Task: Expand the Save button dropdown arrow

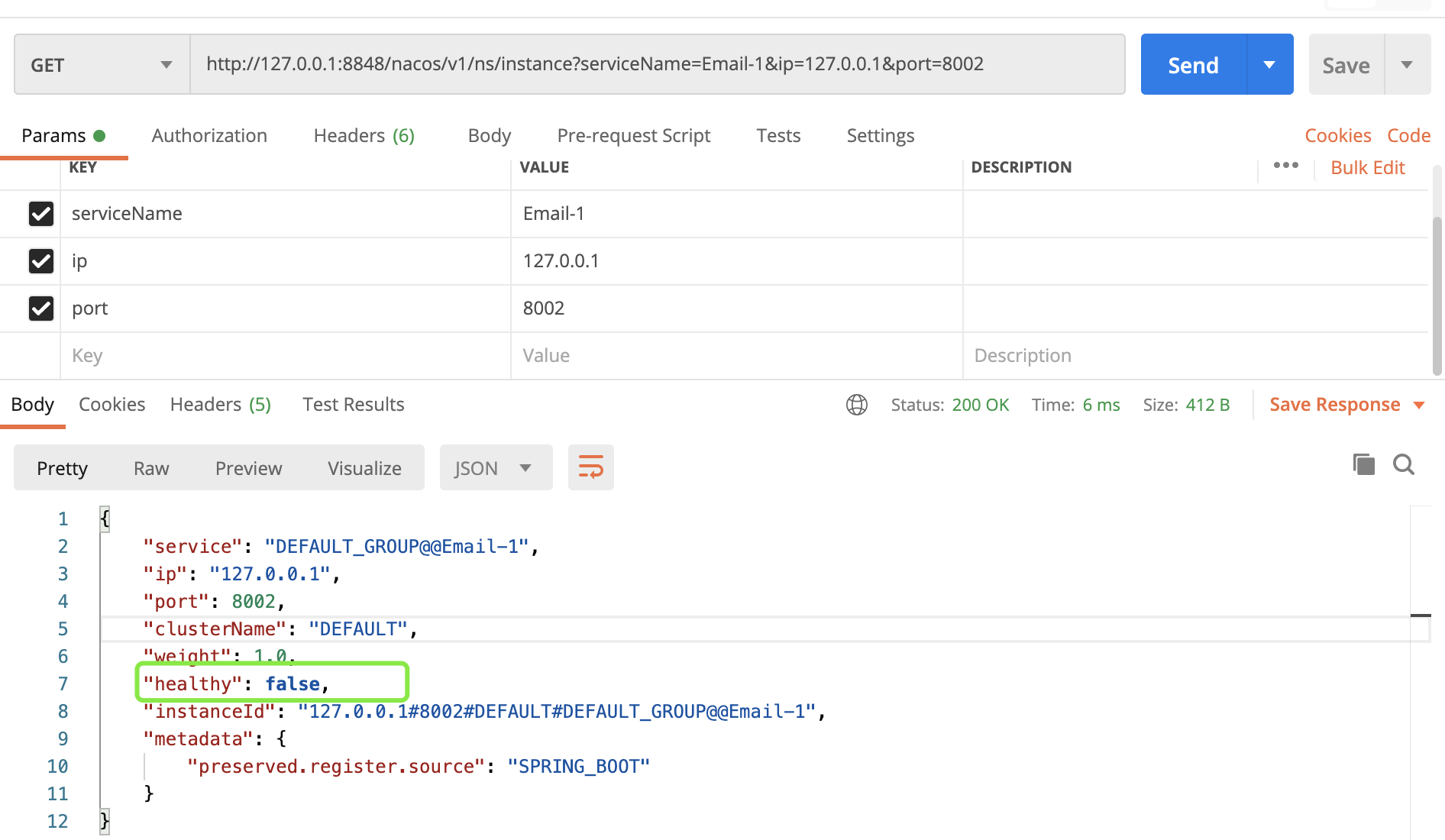Action: click(1408, 65)
